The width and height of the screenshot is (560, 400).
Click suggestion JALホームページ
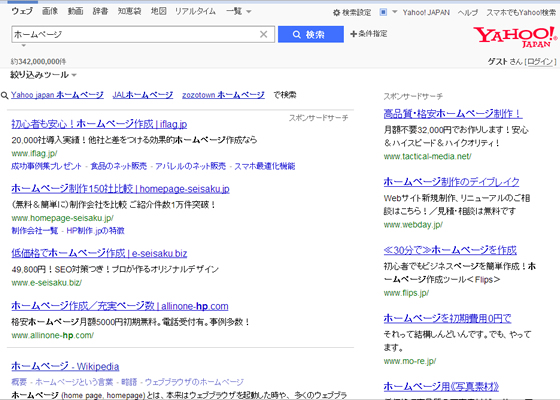coord(143,95)
